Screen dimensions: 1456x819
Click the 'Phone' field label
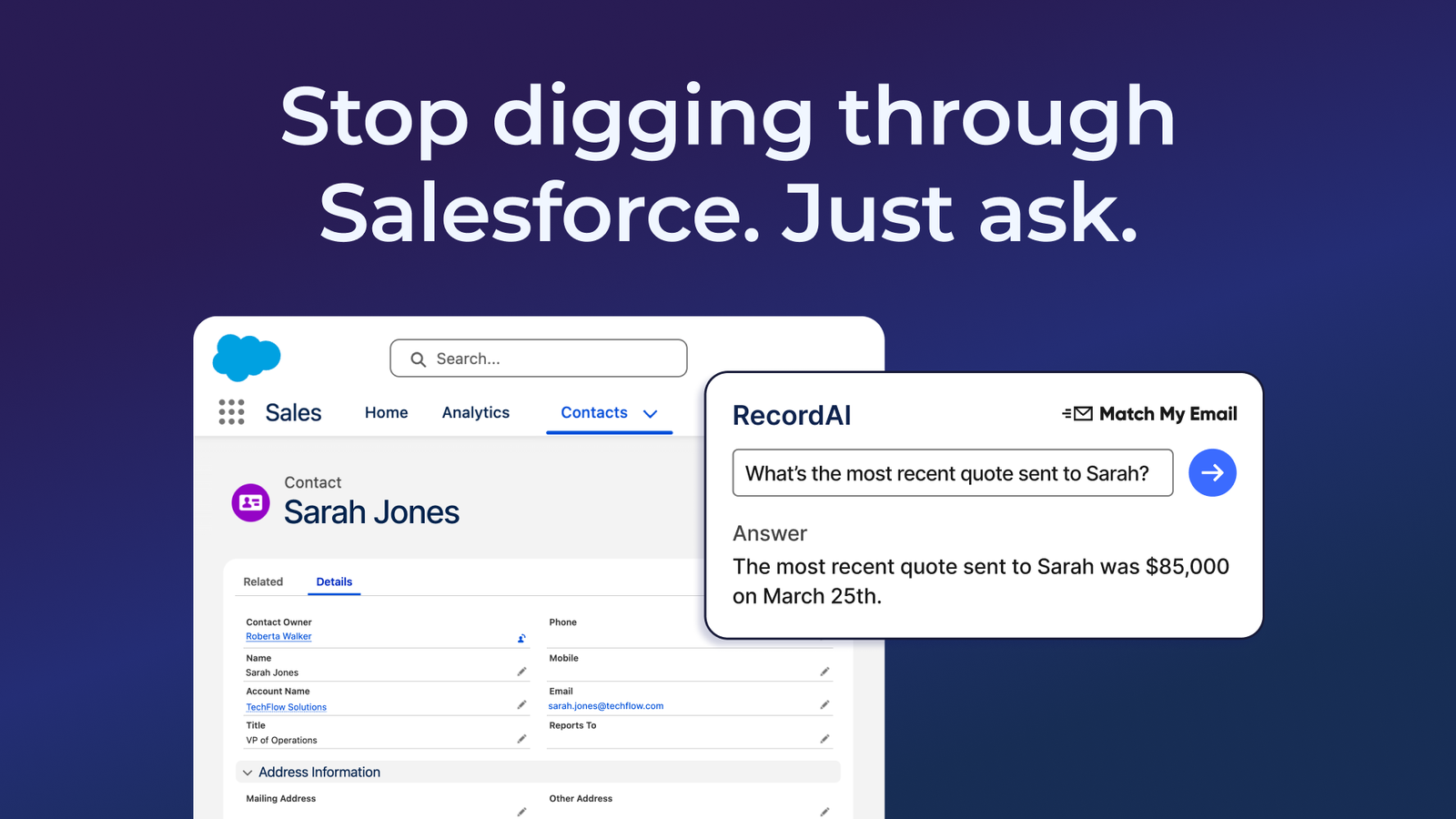point(562,622)
